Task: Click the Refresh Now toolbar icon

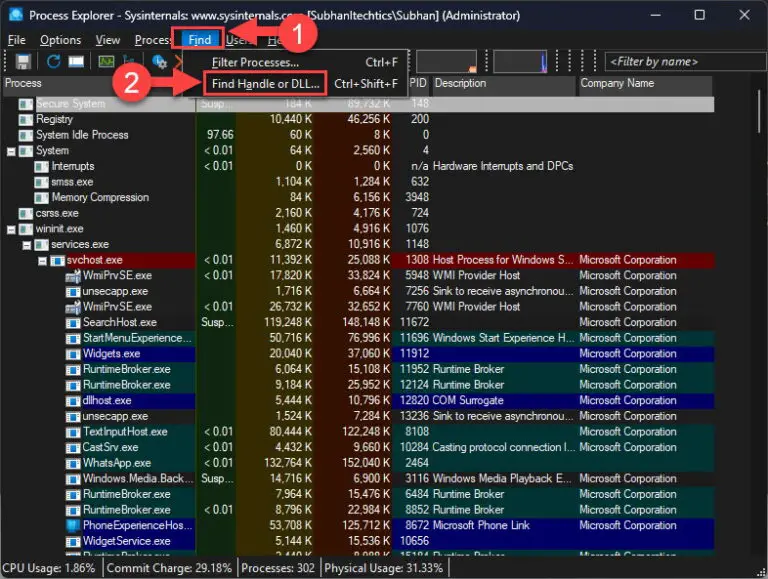Action: pos(51,62)
